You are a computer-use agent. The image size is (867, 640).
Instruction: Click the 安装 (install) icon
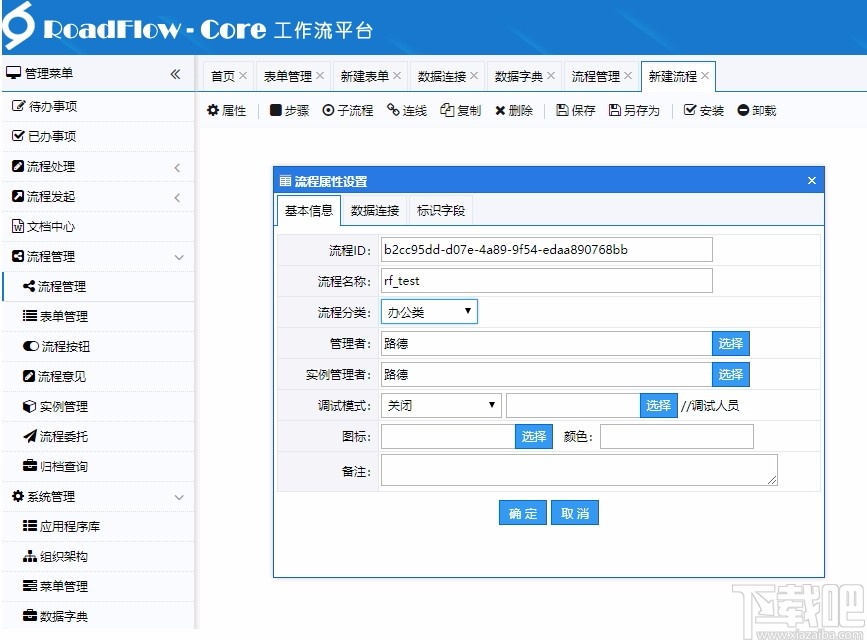click(x=703, y=110)
